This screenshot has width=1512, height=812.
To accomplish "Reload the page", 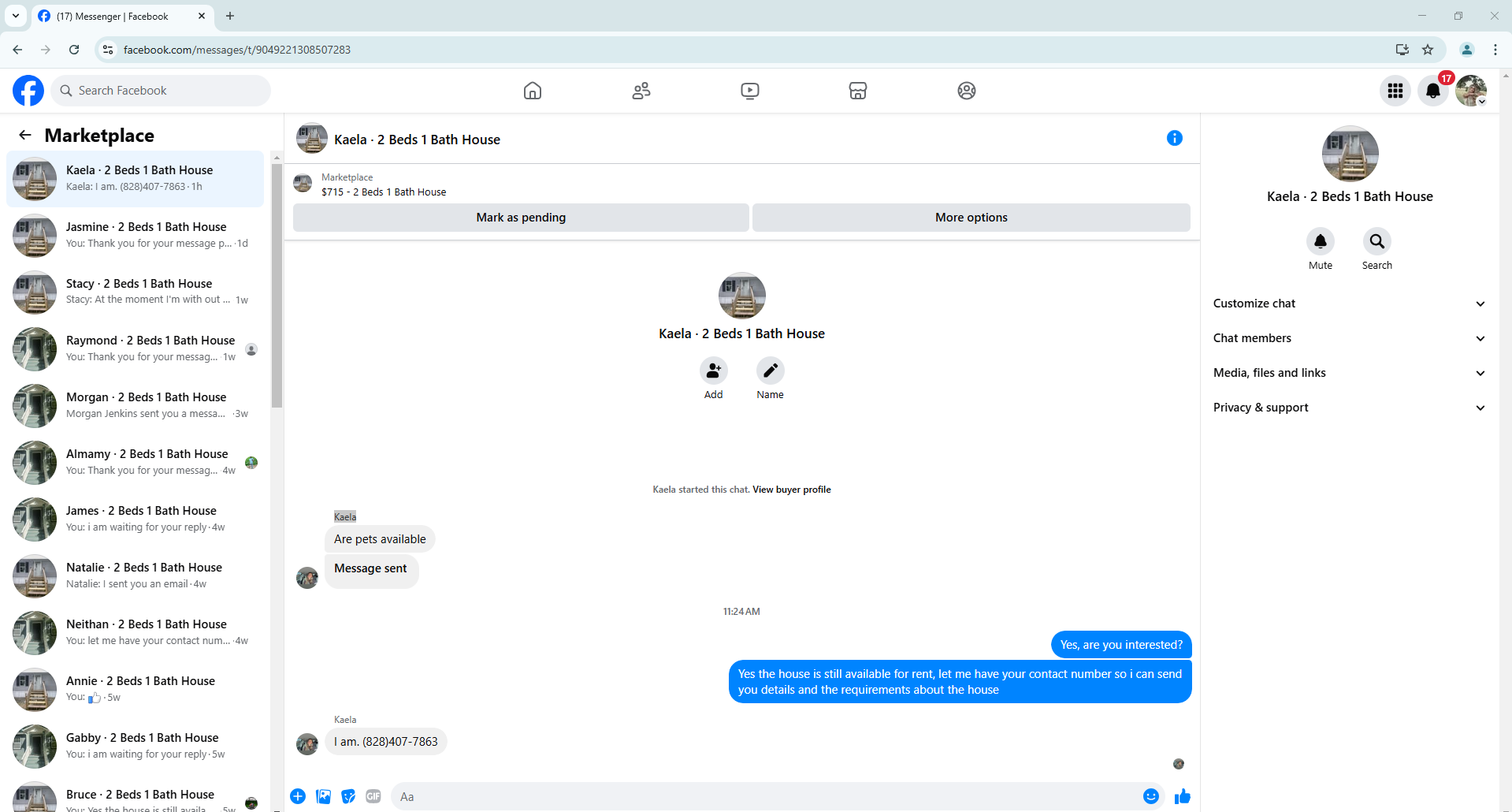I will point(74,50).
